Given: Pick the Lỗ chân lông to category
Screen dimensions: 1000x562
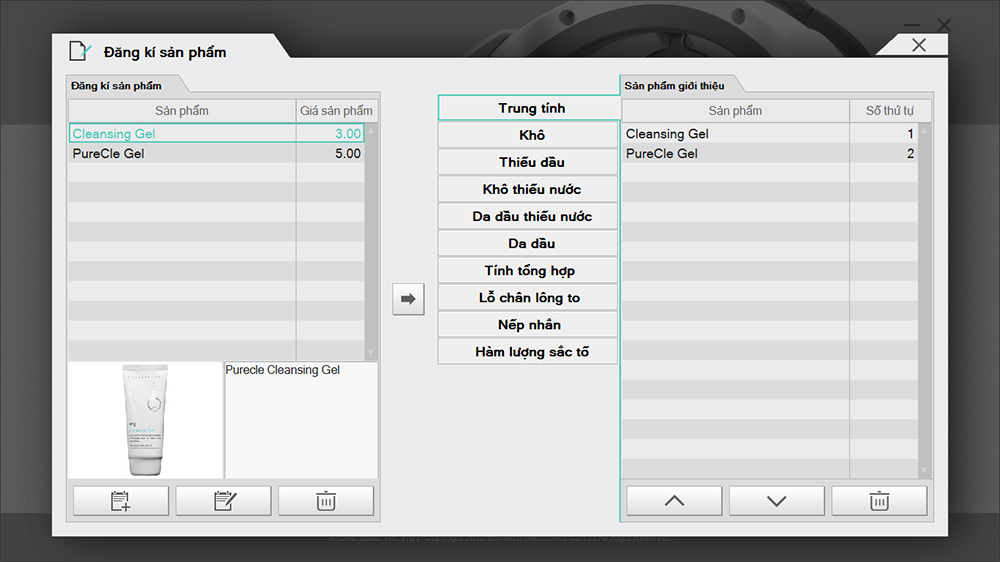Looking at the screenshot, I should click(530, 298).
